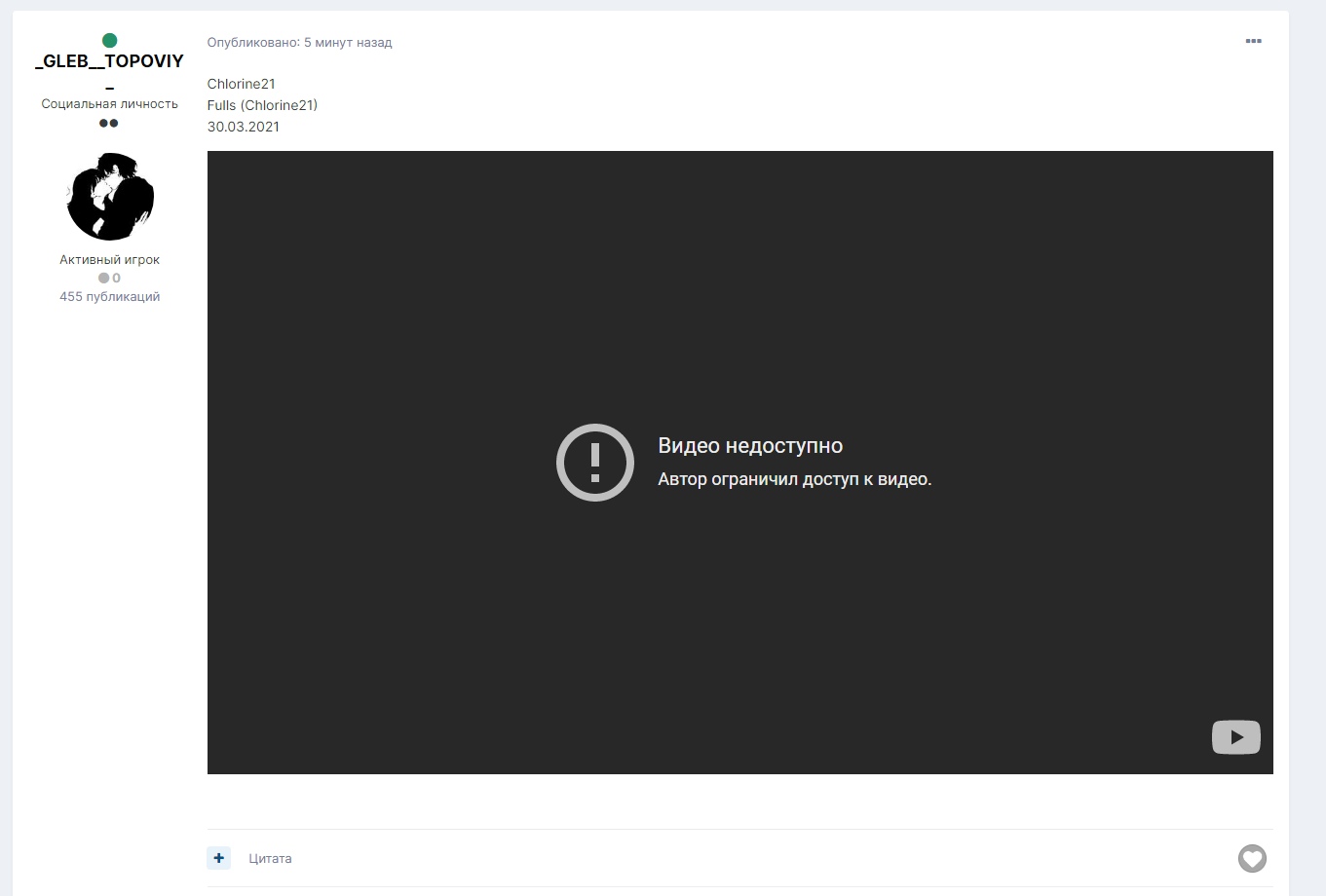Click the '455 публикаций' post count
Viewport: 1326px width, 896px height.
[x=110, y=297]
